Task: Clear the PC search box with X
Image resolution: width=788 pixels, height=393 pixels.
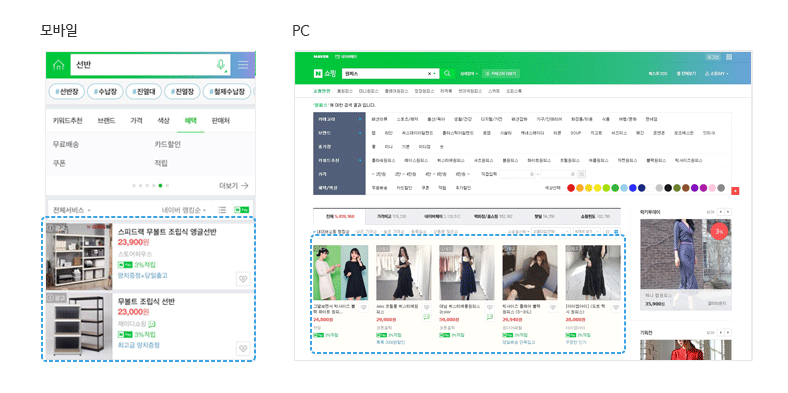Action: click(x=429, y=74)
